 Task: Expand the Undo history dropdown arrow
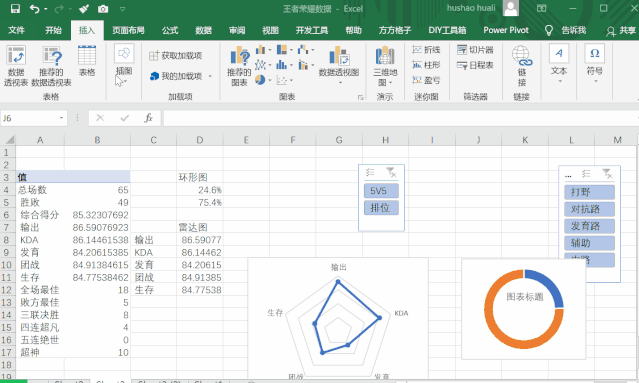pos(45,9)
